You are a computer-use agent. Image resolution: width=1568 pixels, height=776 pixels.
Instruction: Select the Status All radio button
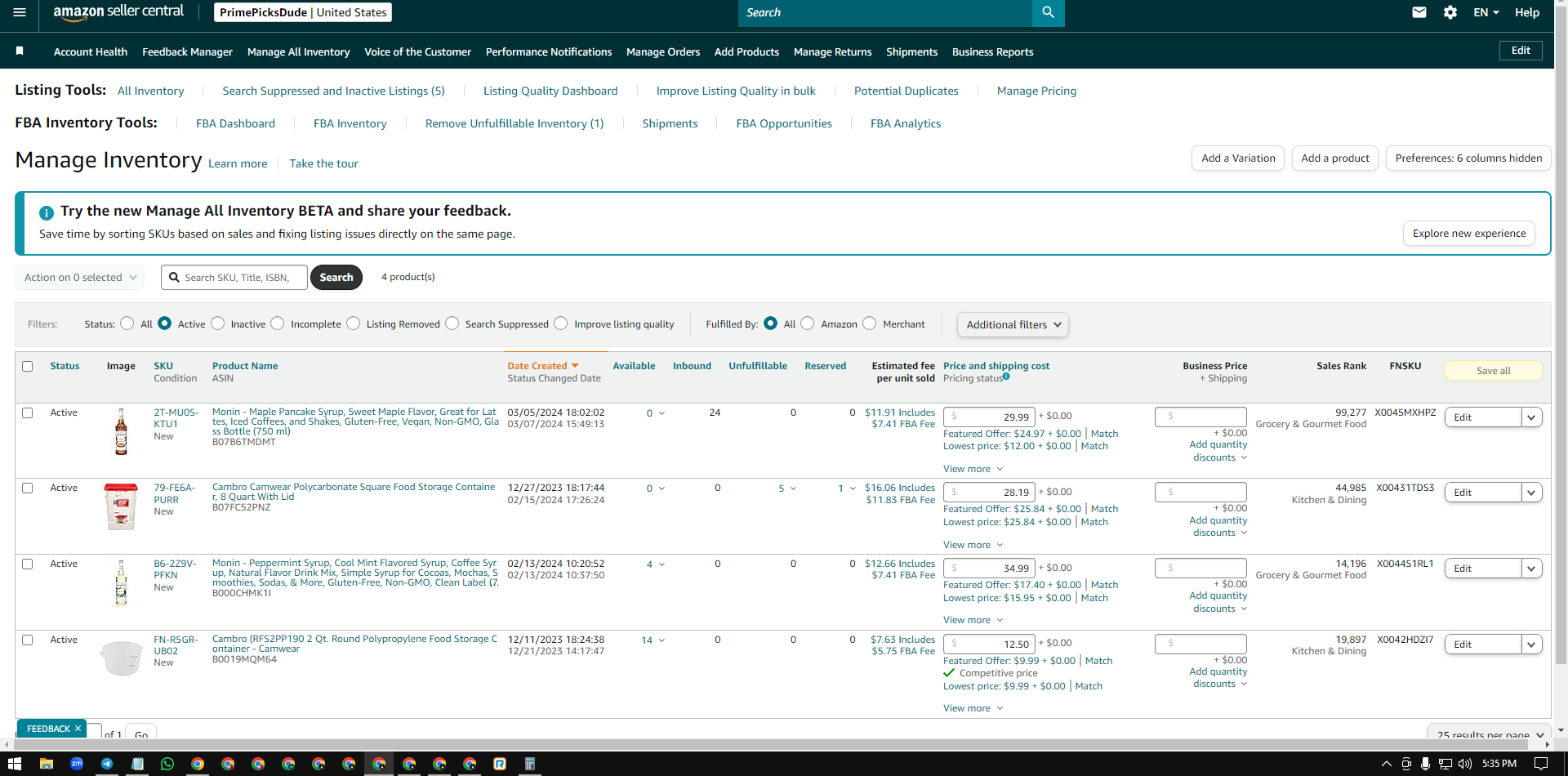(127, 323)
